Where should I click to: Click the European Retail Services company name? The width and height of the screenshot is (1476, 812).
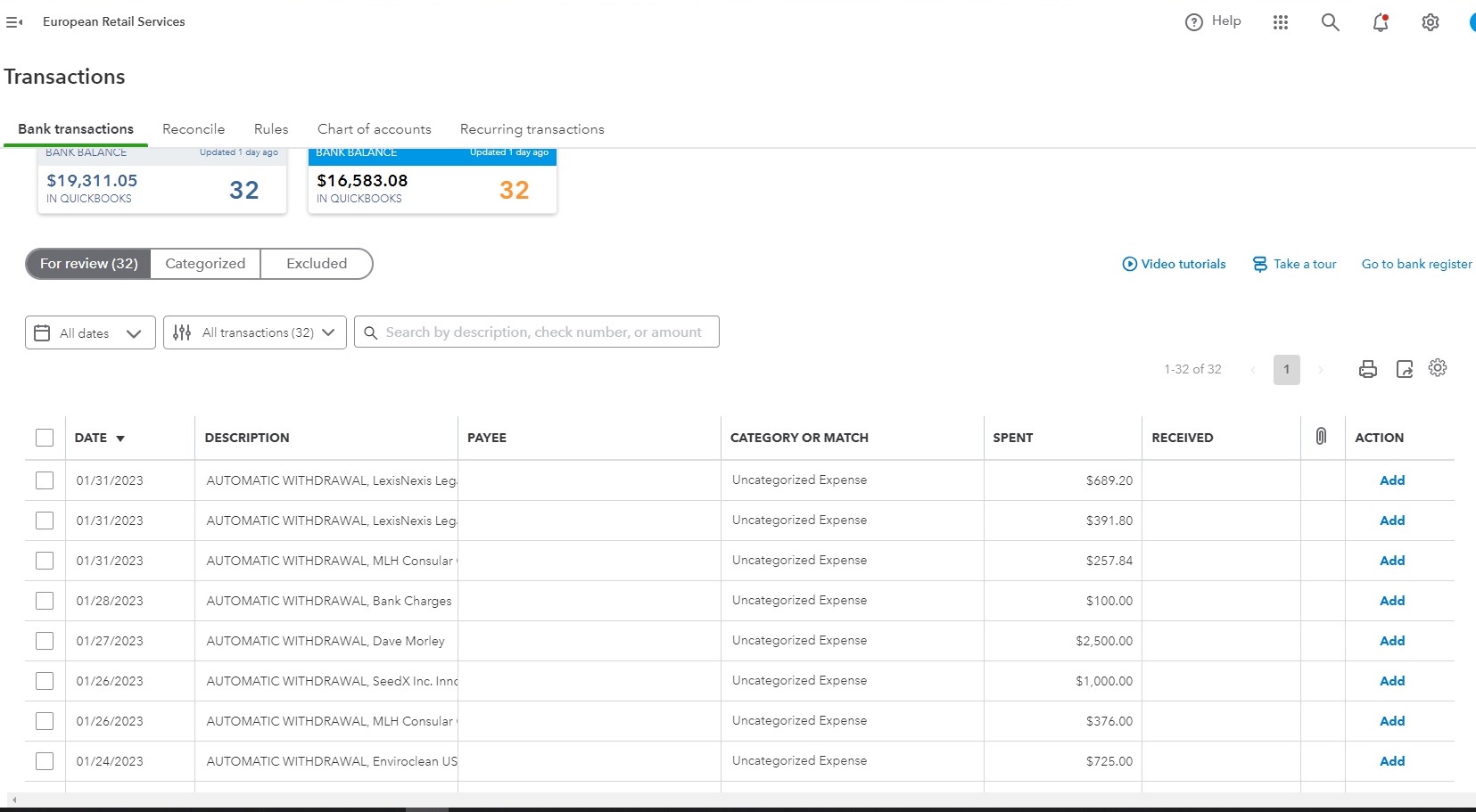point(114,22)
